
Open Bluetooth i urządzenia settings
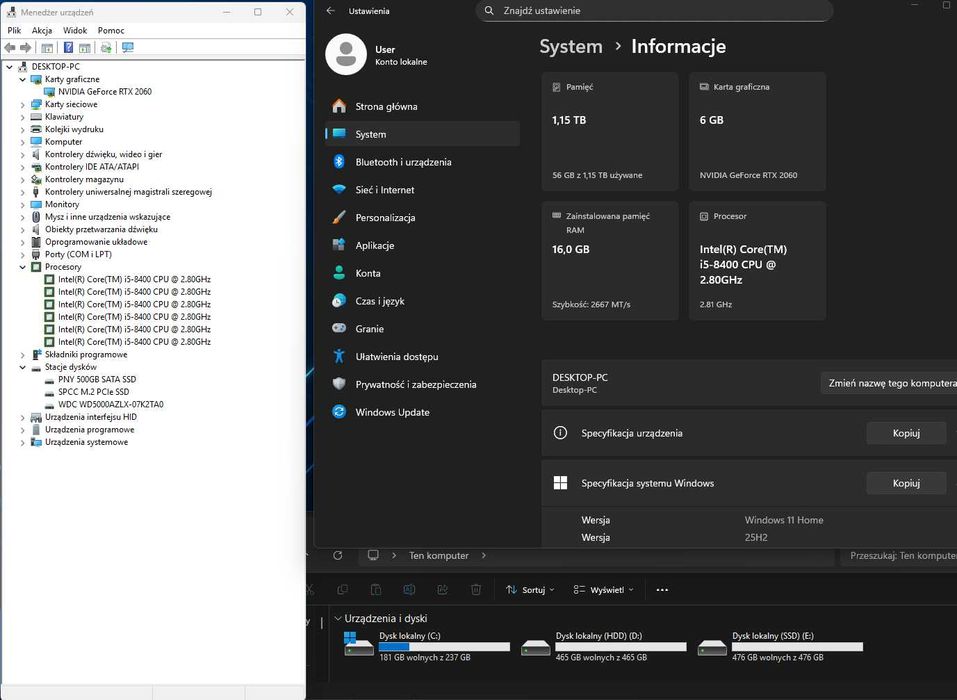(422, 162)
